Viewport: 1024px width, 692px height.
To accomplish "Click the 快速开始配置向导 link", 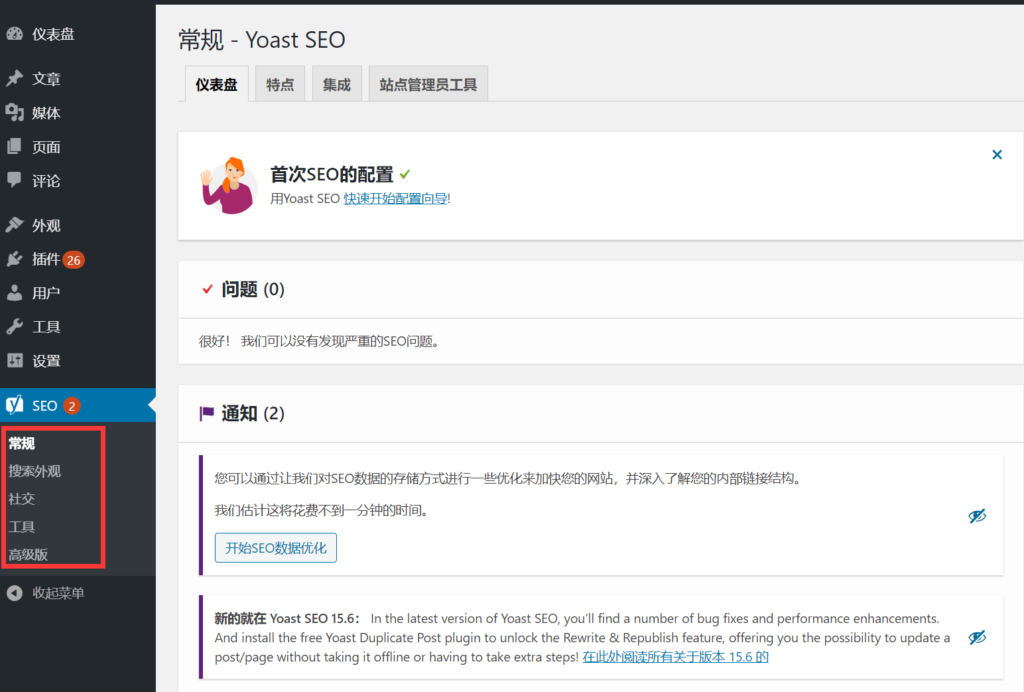I will (396, 198).
